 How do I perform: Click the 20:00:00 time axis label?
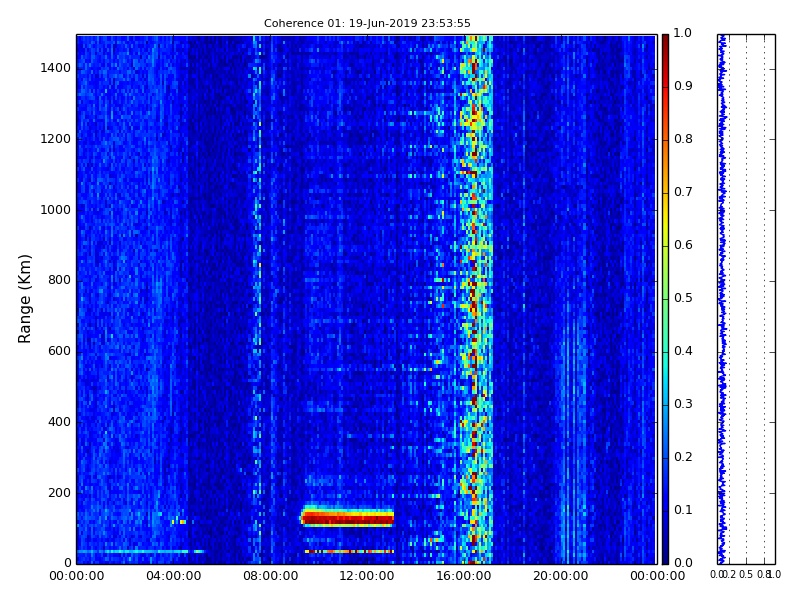click(x=561, y=576)
